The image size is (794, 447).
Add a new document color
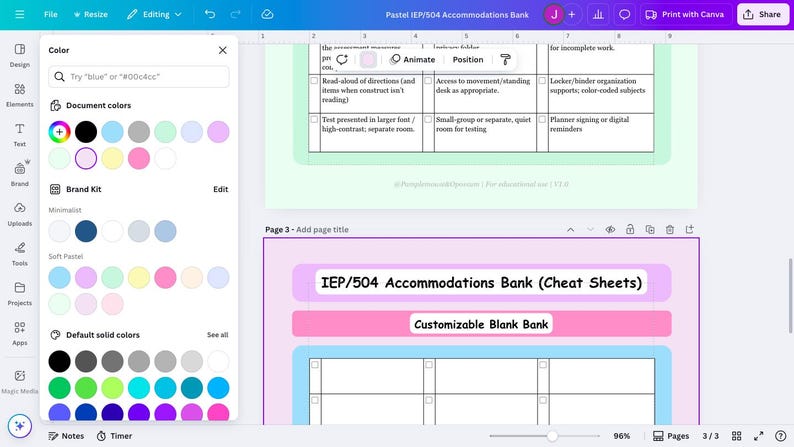pos(59,132)
